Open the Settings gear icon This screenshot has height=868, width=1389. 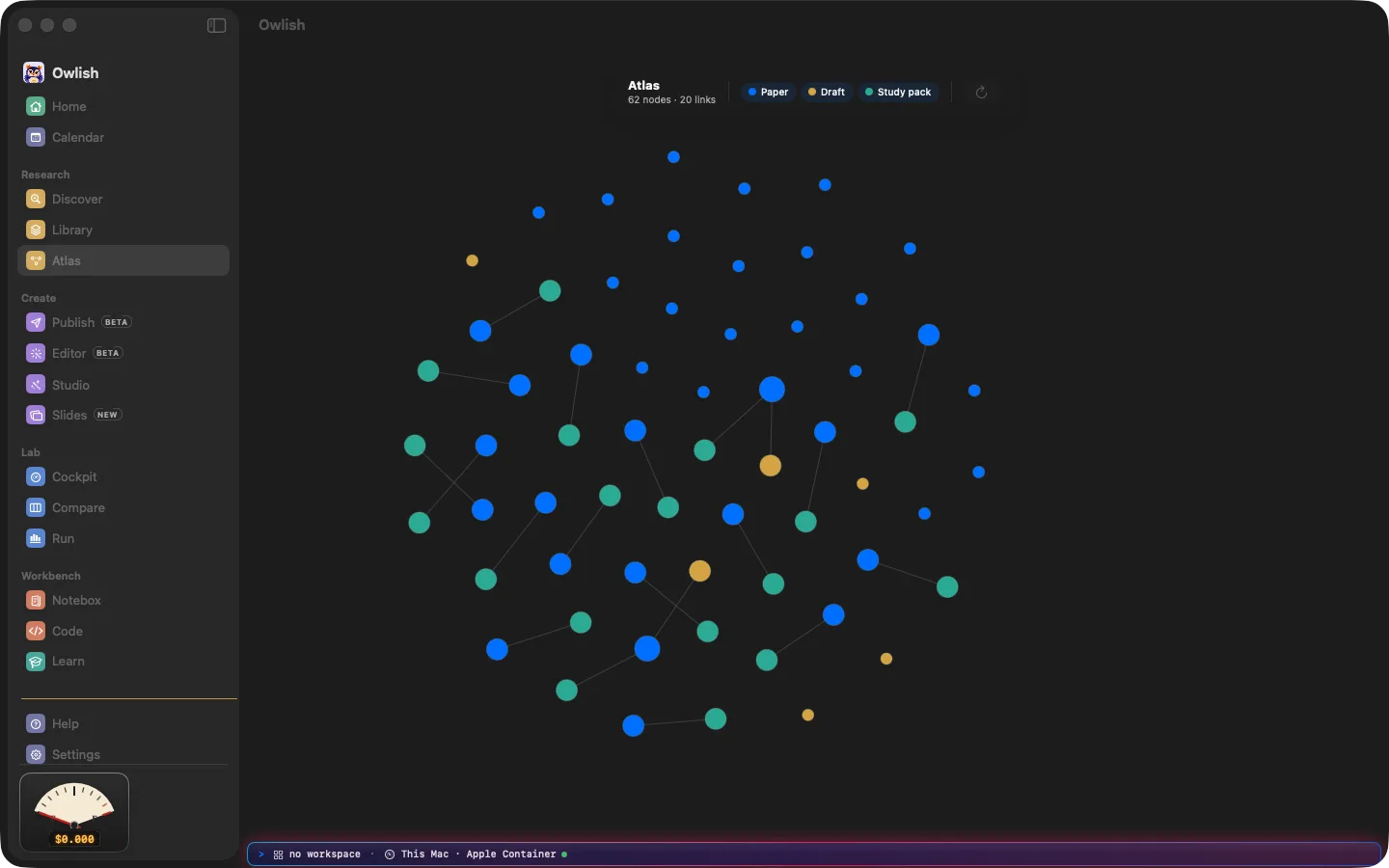pyautogui.click(x=36, y=754)
